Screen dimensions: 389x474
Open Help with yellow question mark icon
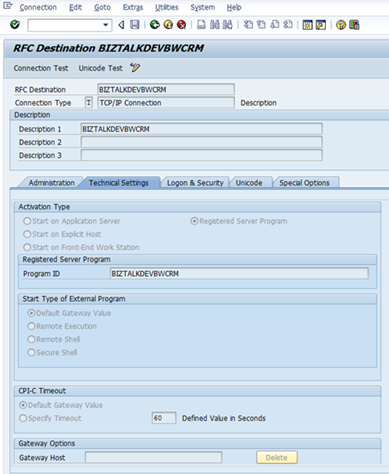(x=341, y=25)
